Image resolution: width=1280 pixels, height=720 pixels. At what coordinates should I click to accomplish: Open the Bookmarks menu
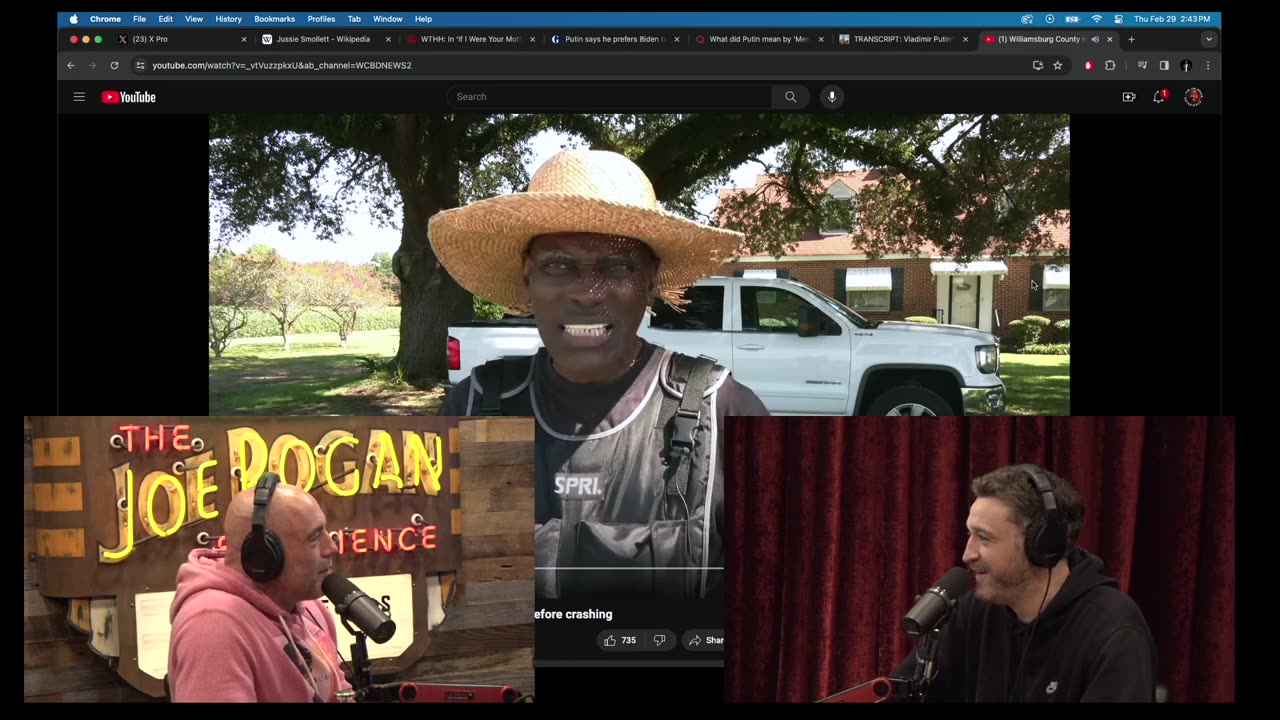[x=274, y=19]
